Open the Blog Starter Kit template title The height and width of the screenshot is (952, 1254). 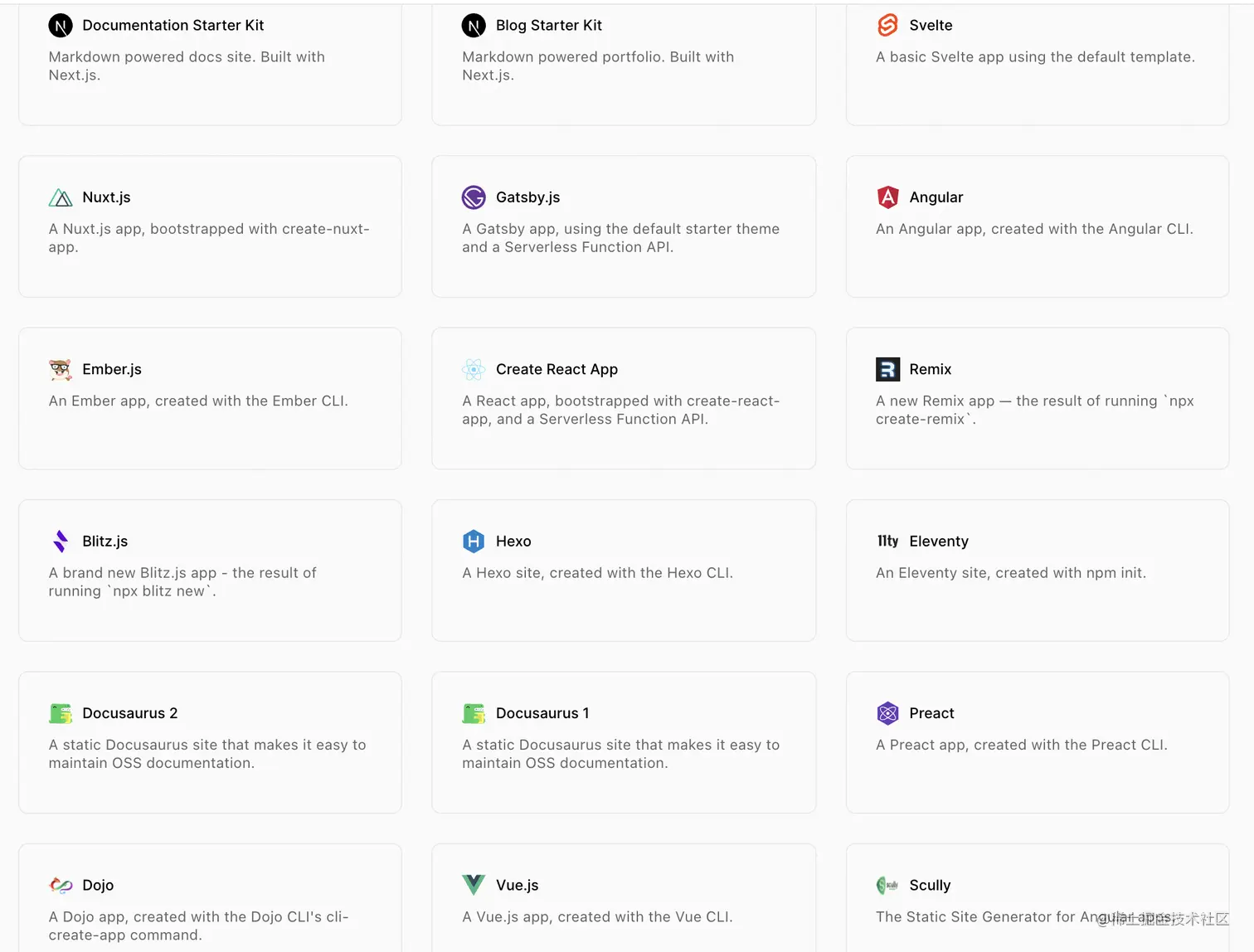pyautogui.click(x=548, y=26)
